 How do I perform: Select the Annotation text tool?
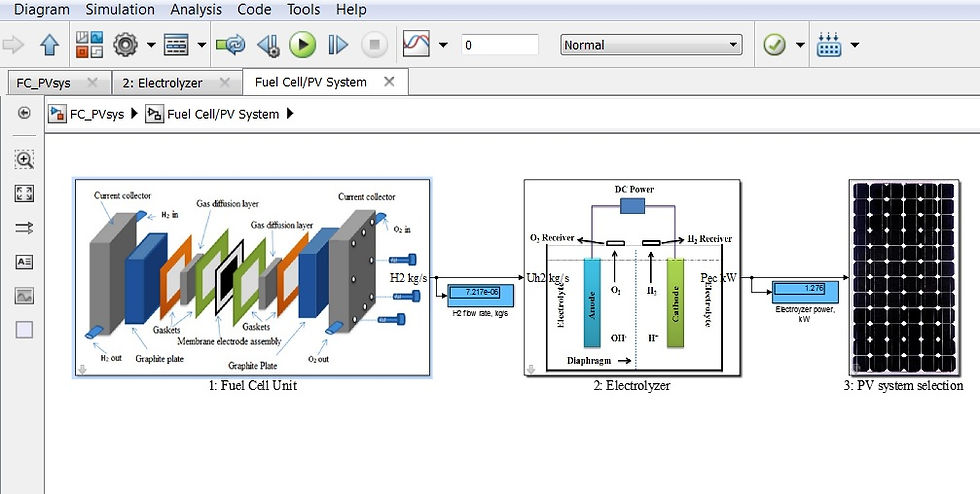[x=24, y=263]
